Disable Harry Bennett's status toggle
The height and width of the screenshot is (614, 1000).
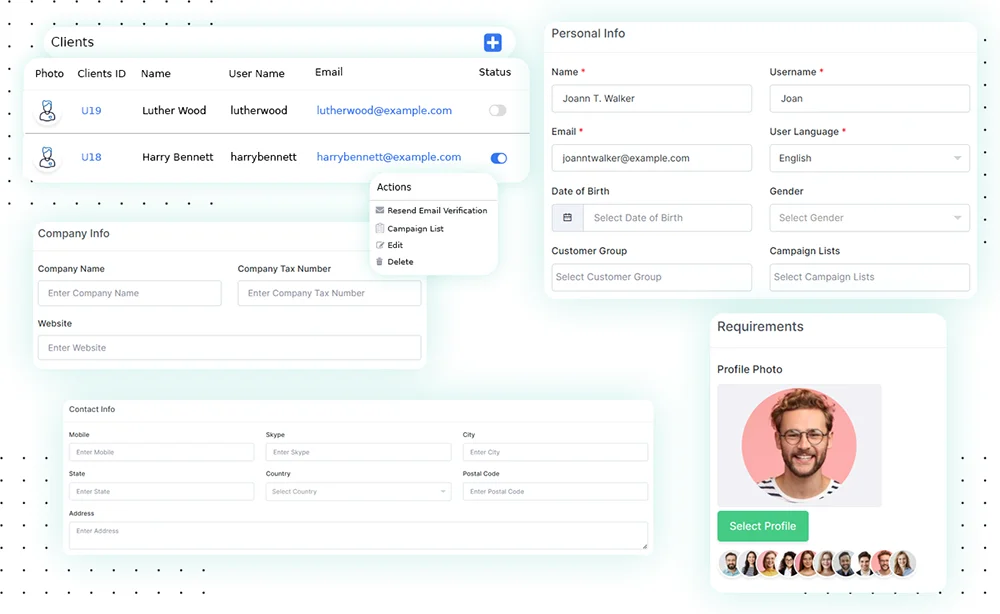[x=497, y=158]
